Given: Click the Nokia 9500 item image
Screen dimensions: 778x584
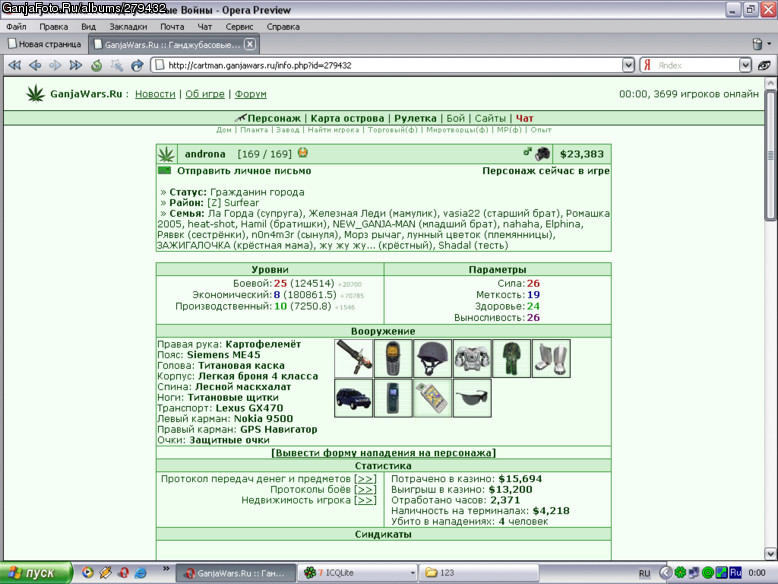Looking at the screenshot, I should coord(393,398).
